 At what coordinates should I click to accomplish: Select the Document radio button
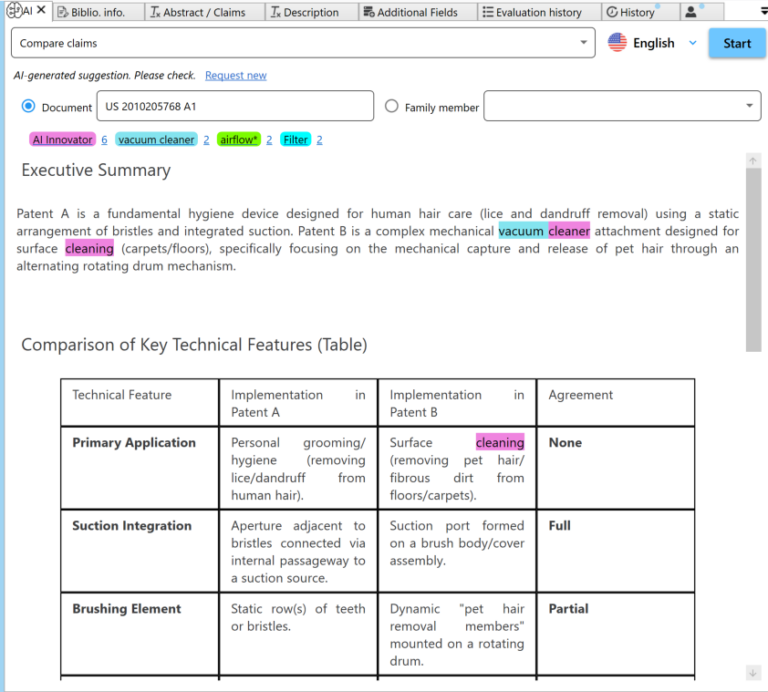click(x=28, y=107)
